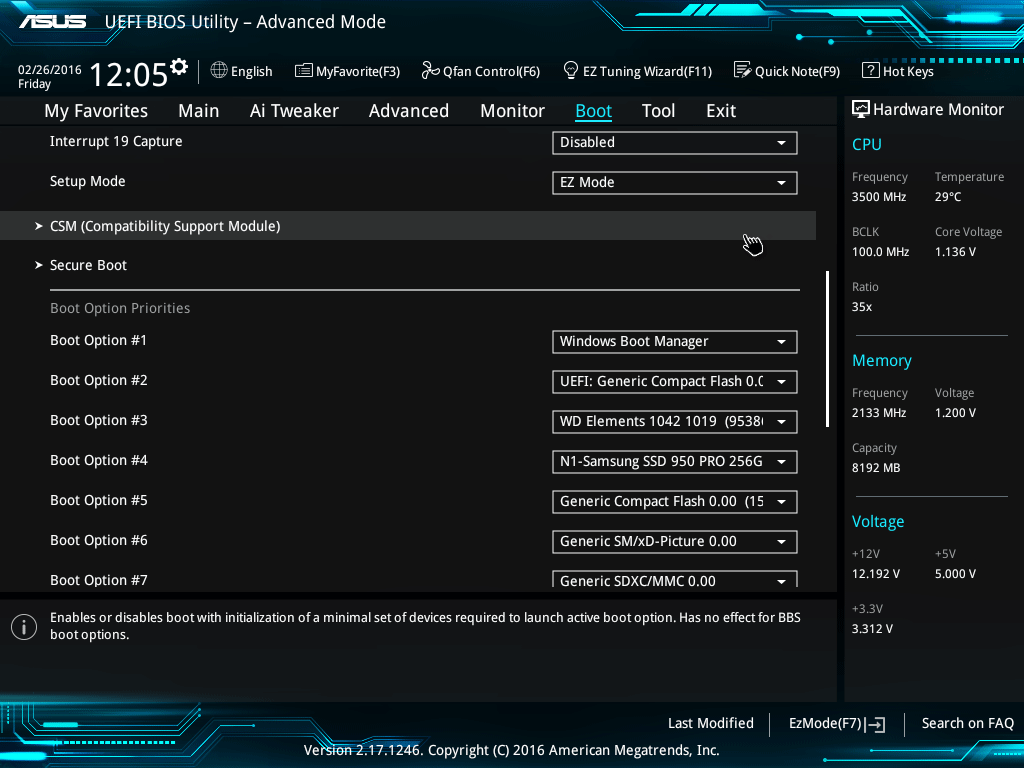
Task: Open the English language selector
Action: click(241, 71)
